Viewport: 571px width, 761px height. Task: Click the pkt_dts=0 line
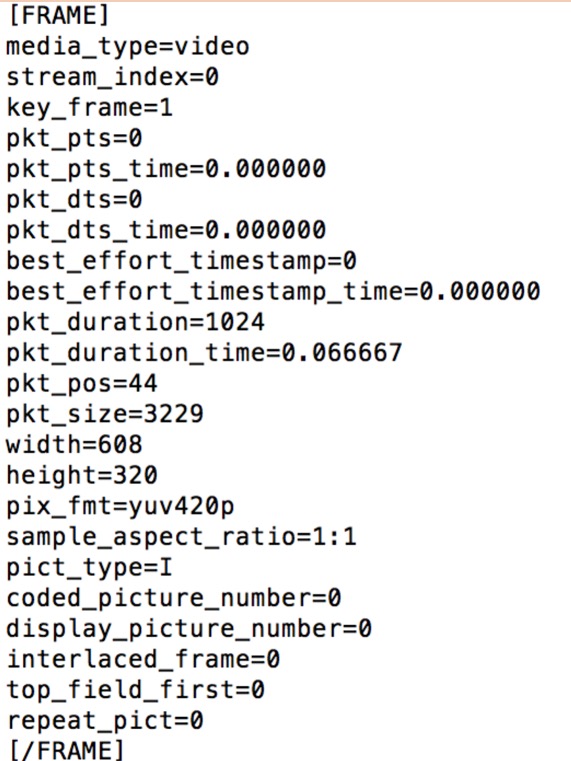[x=74, y=200]
